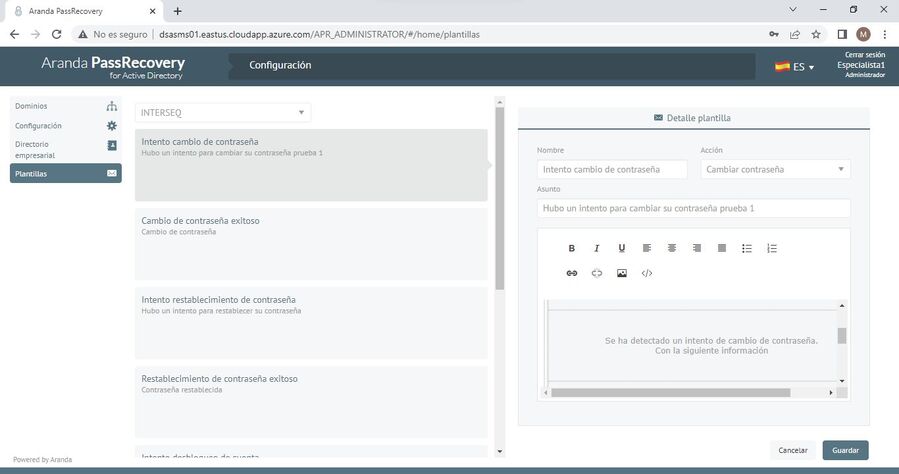Insert ordered numbered list
Image resolution: width=899 pixels, height=474 pixels.
pyautogui.click(x=772, y=248)
